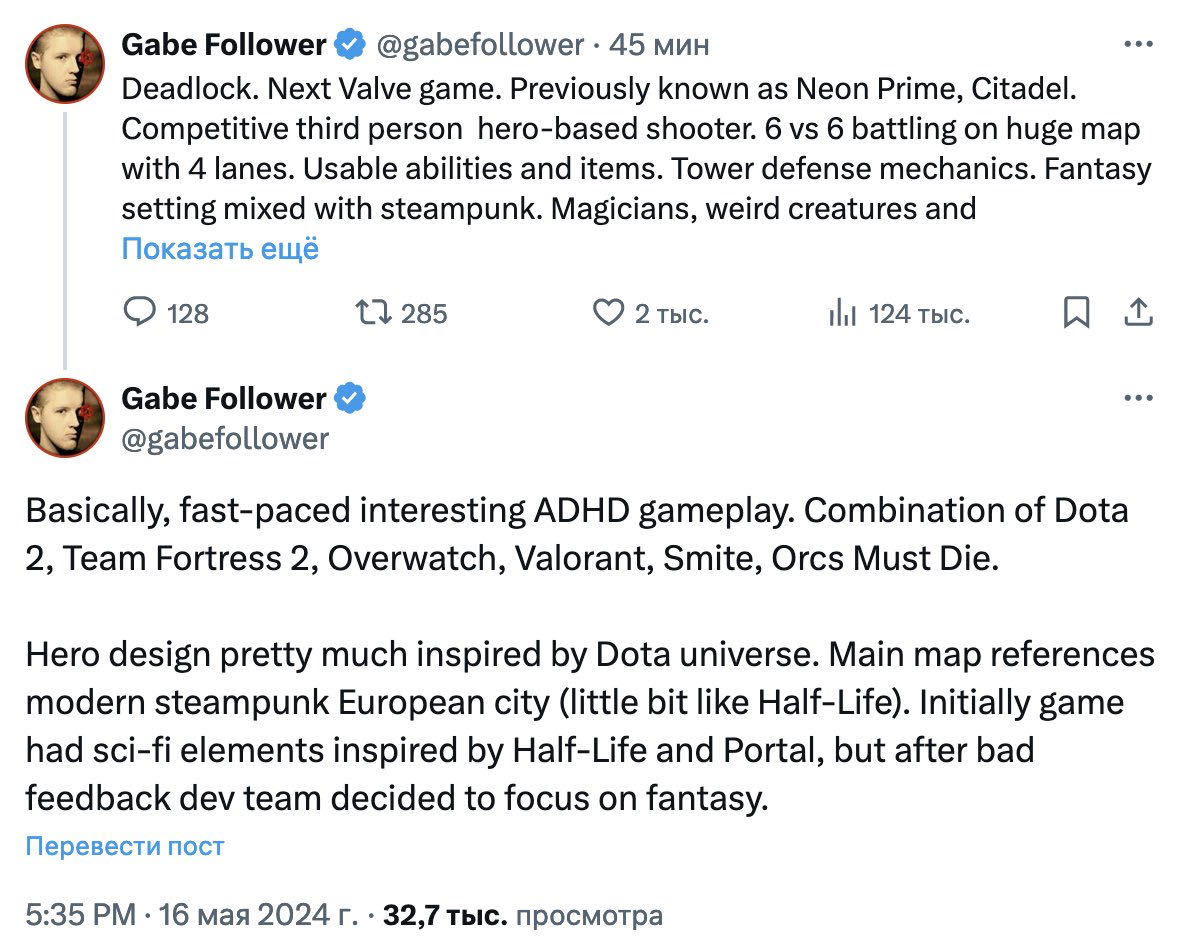Click the verified badge on the first tweet
The image size is (1182, 948).
[350, 44]
